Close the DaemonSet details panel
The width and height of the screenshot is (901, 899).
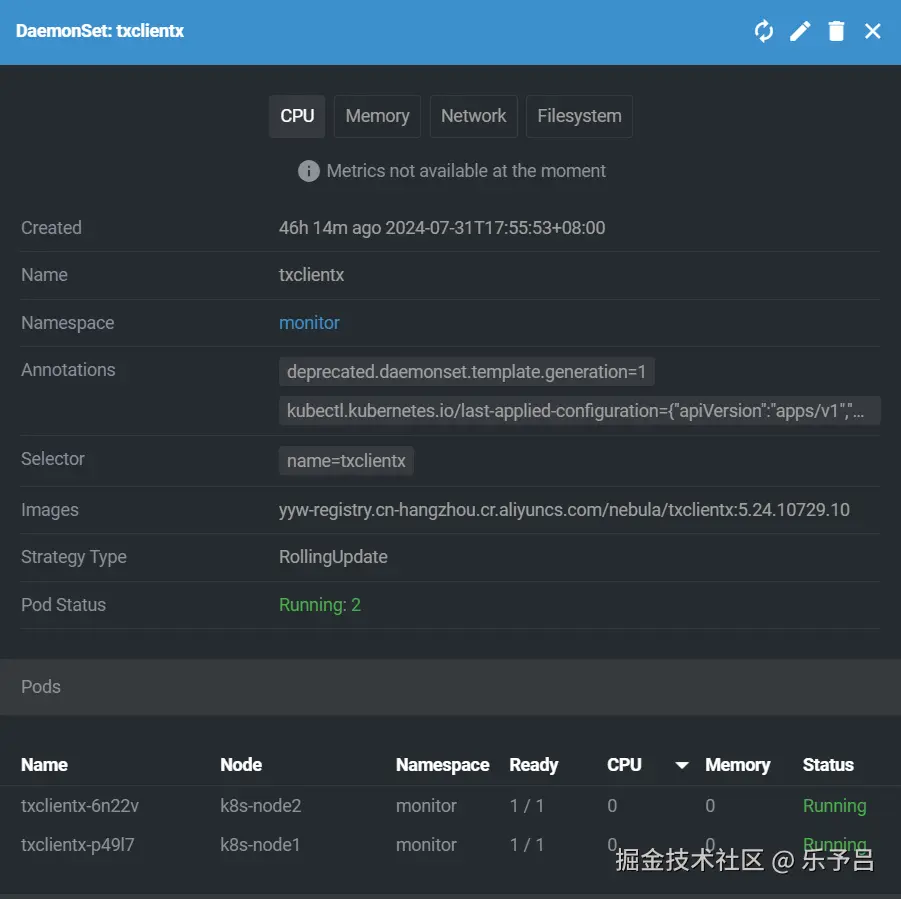coord(873,31)
